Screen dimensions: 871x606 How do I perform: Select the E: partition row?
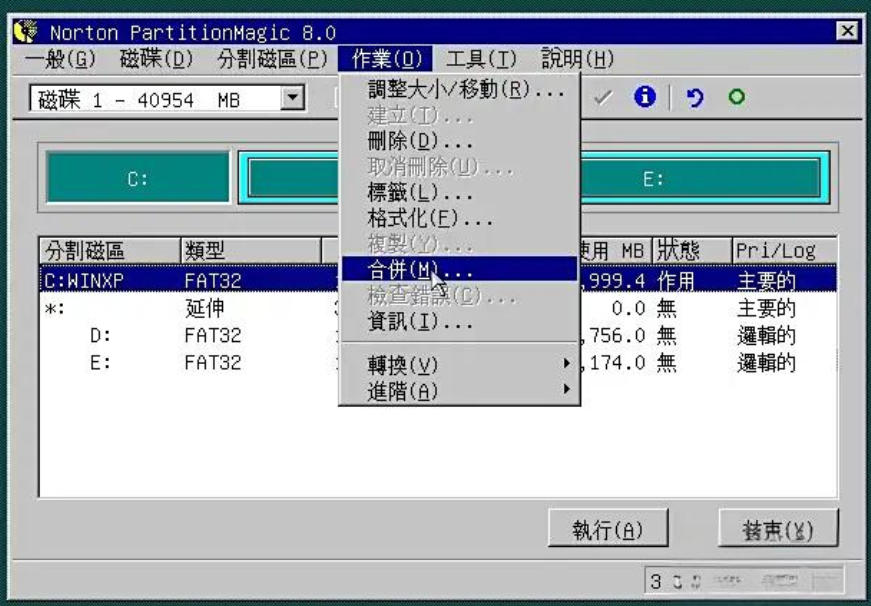[x=438, y=362]
